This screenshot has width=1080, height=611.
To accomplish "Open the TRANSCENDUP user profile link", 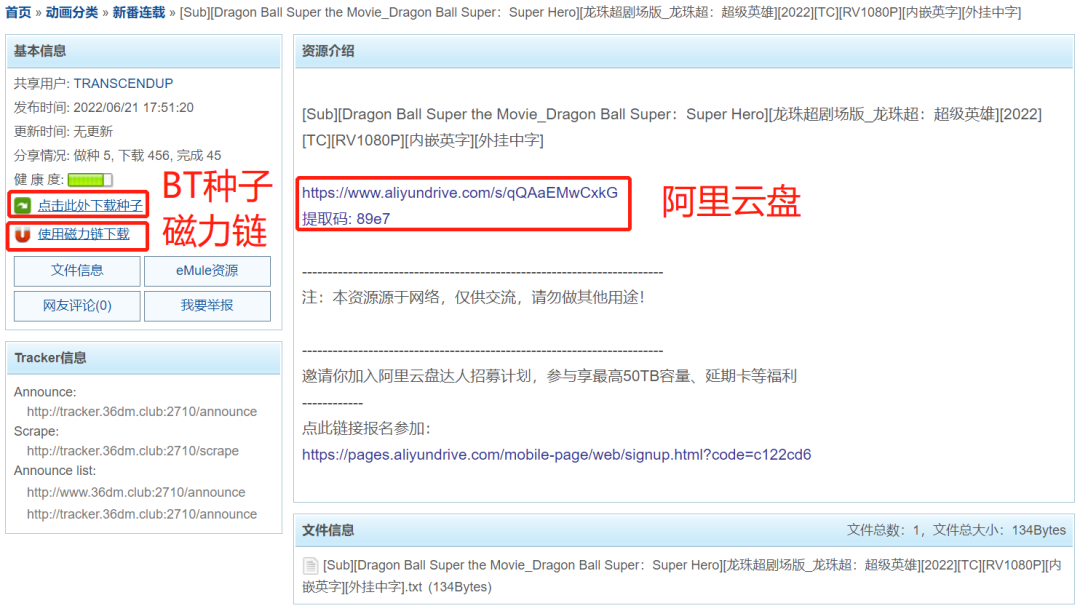I will (123, 83).
